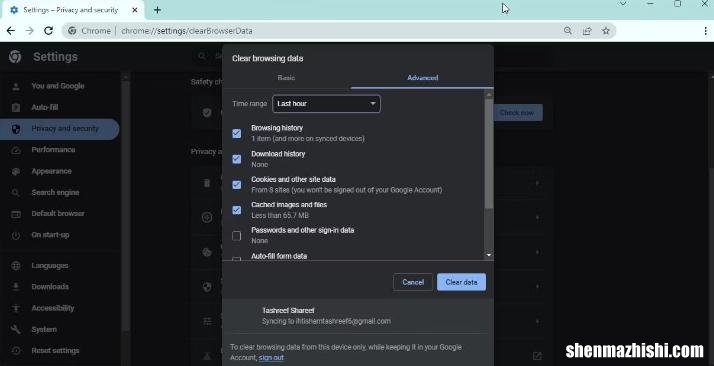Image resolution: width=714 pixels, height=366 pixels.
Task: Open Appearance settings section
Action: tap(51, 171)
